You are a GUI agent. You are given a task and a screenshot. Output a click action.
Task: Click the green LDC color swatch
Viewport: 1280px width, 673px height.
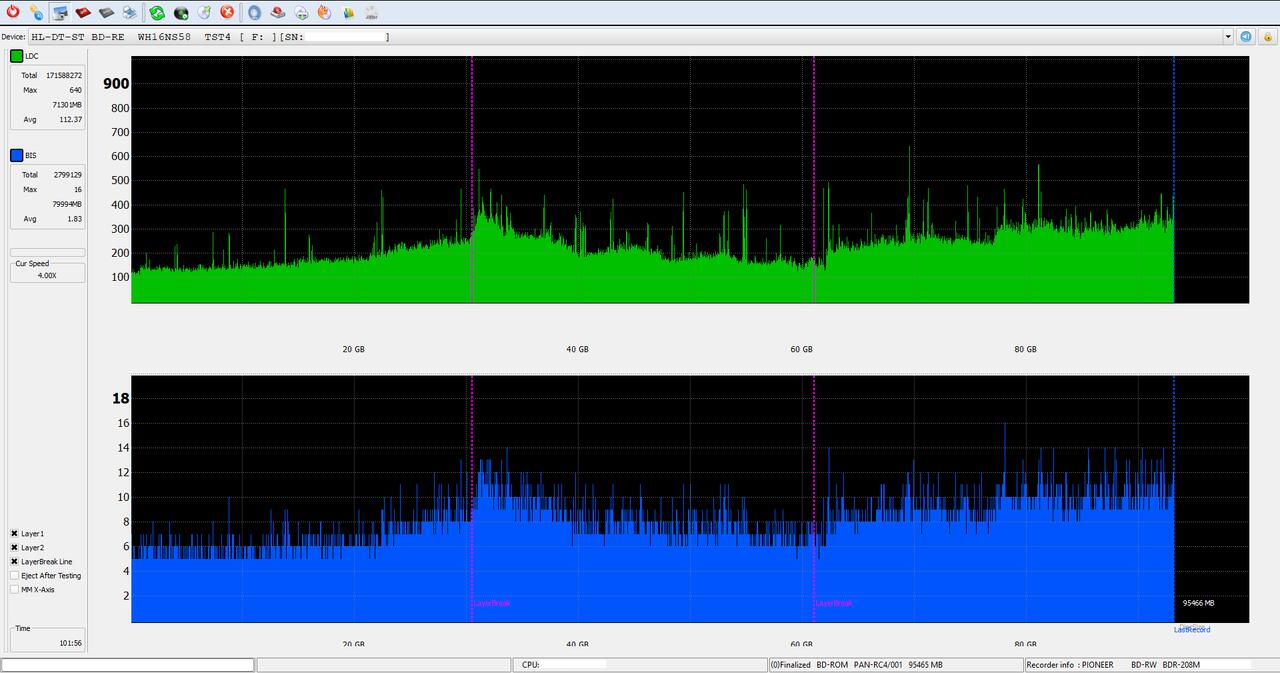tap(16, 56)
